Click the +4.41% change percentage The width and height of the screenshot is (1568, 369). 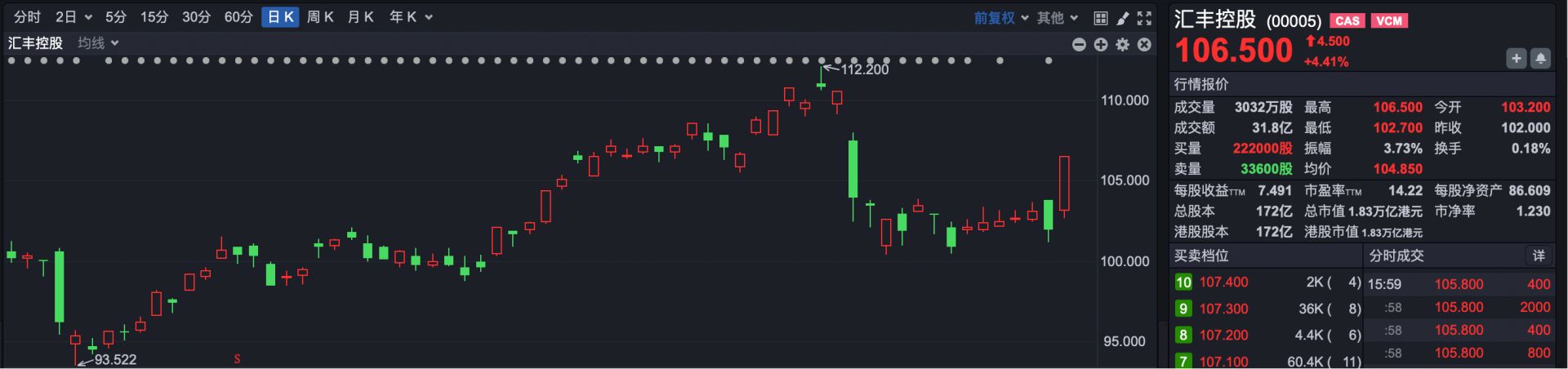click(x=1326, y=62)
